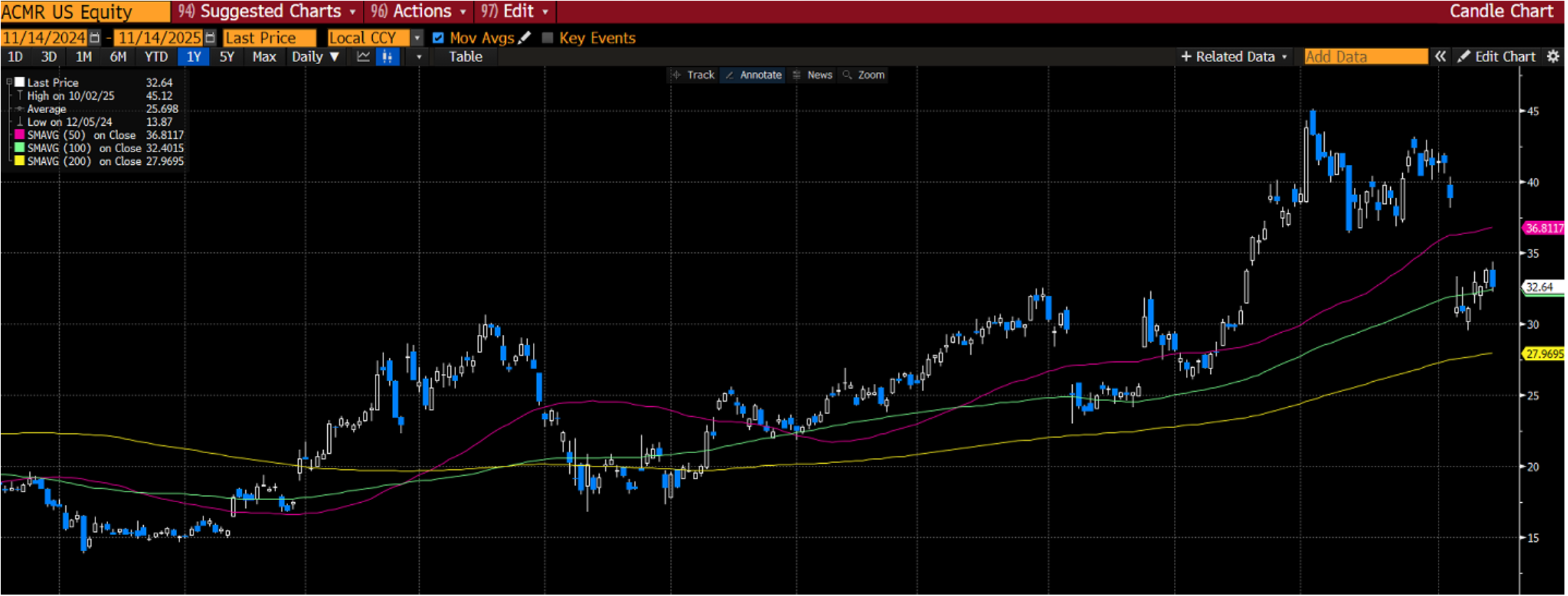Click the pencil icon beside Mov Avgs

point(525,38)
